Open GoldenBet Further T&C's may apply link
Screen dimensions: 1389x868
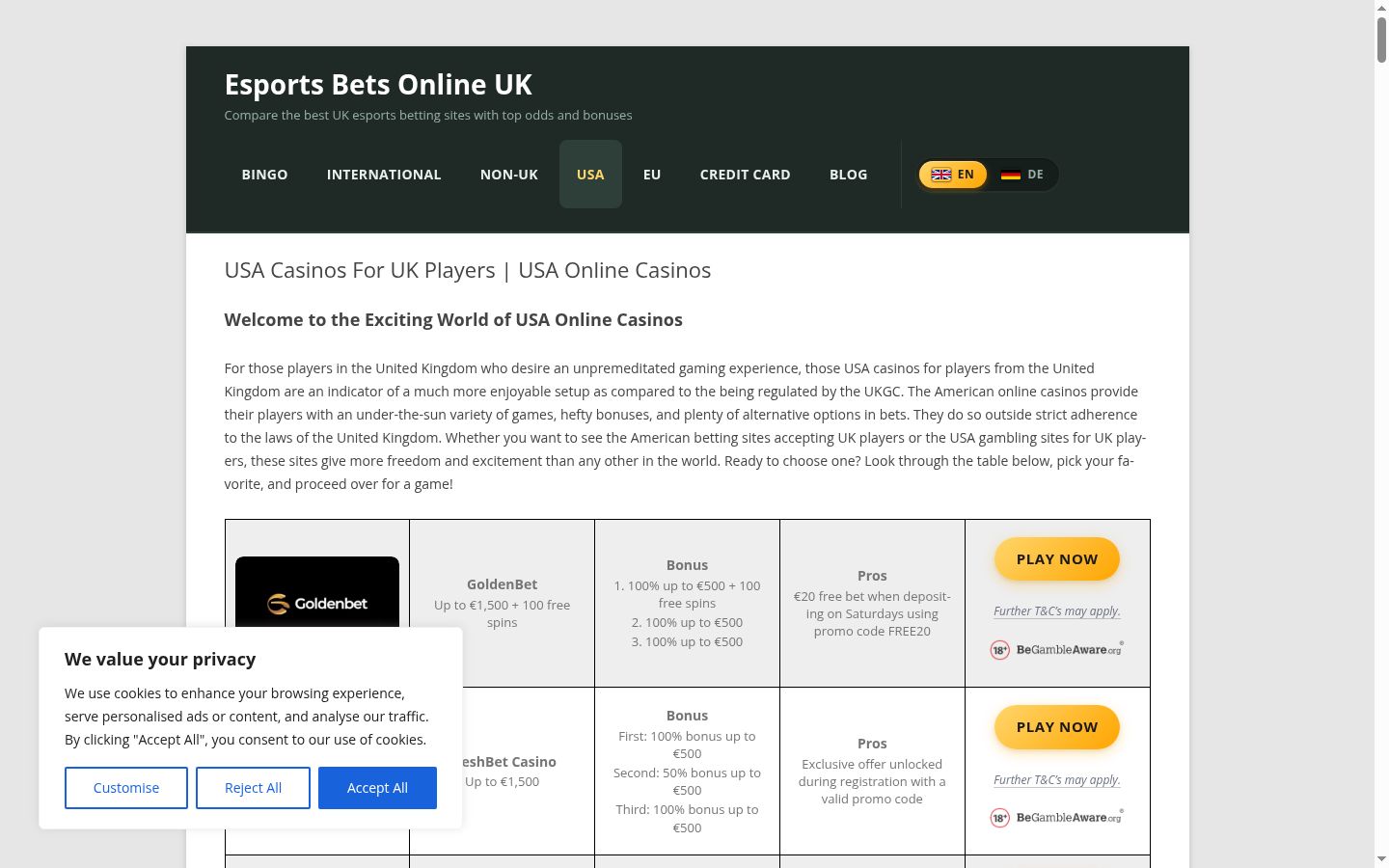1057,611
